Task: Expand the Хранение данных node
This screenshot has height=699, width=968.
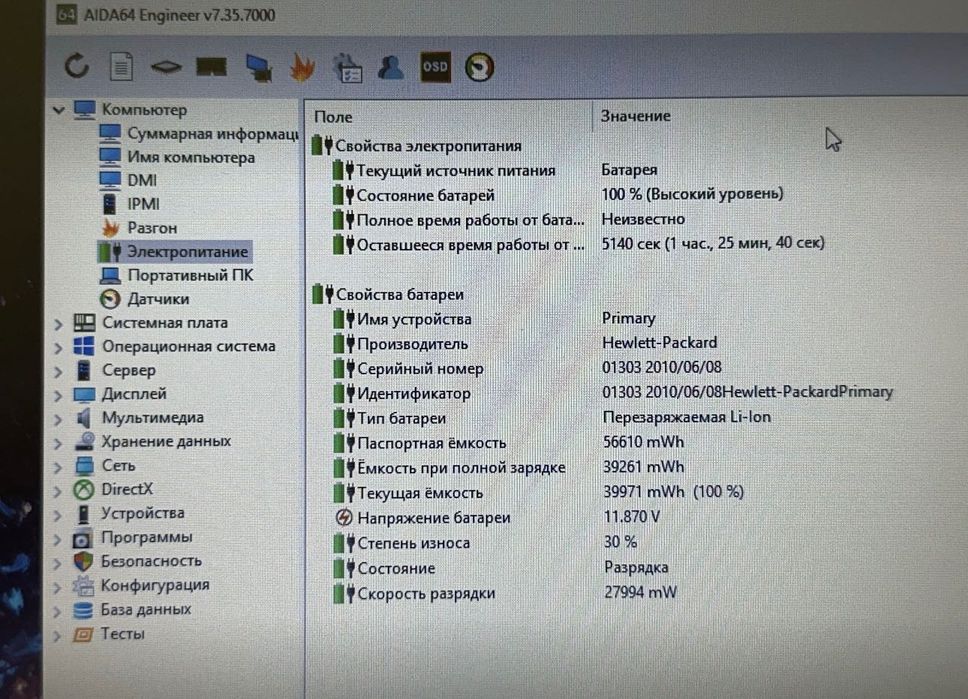Action: click(58, 442)
